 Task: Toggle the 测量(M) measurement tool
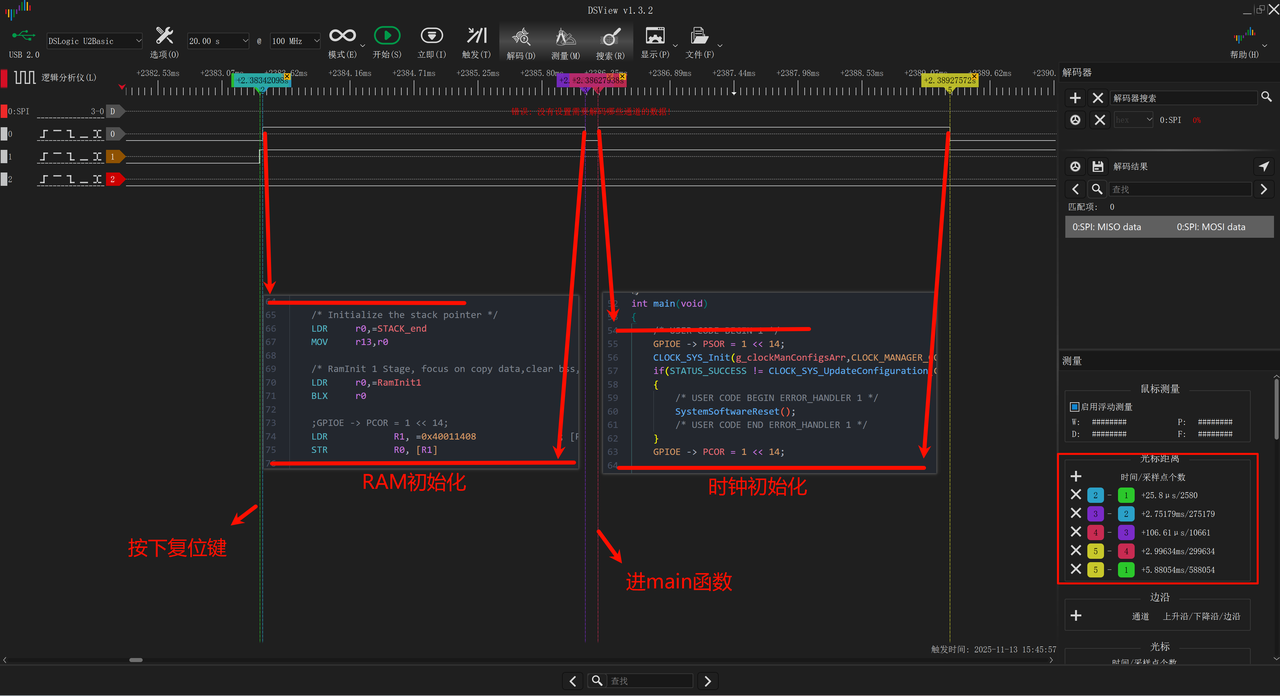[x=565, y=37]
